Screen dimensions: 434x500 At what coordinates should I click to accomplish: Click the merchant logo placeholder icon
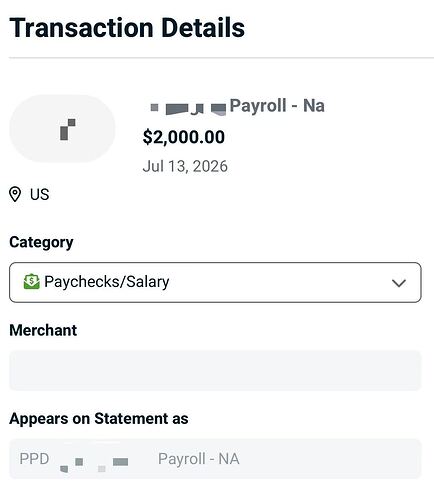pyautogui.click(x=62, y=129)
